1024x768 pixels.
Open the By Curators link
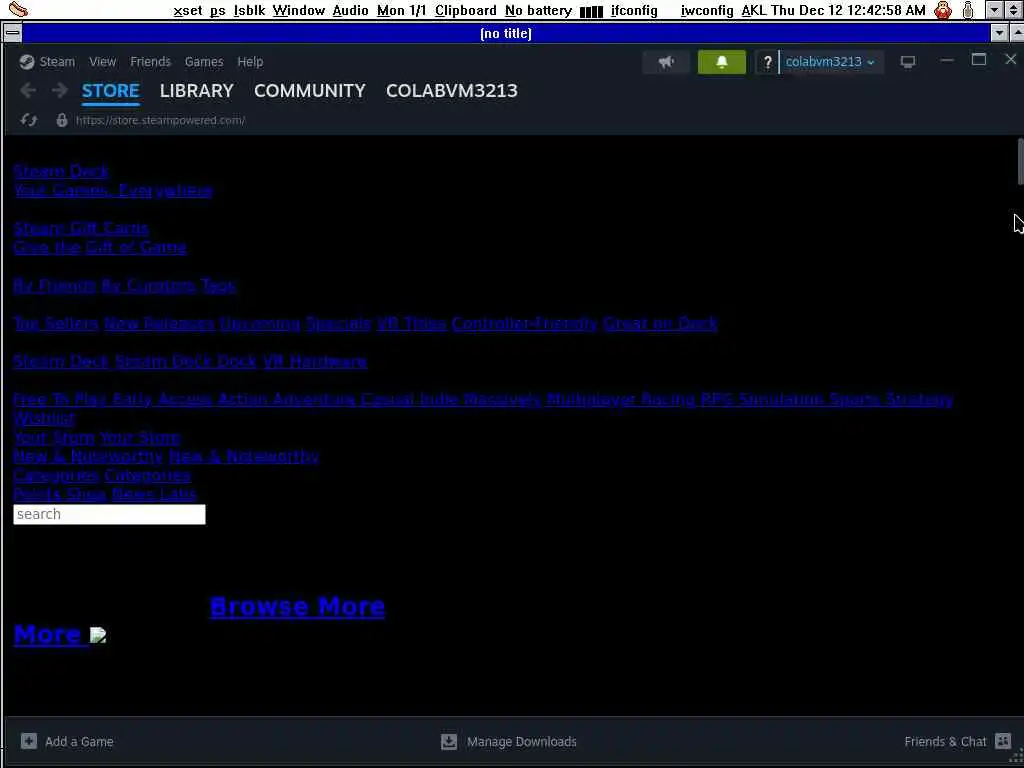coord(148,285)
